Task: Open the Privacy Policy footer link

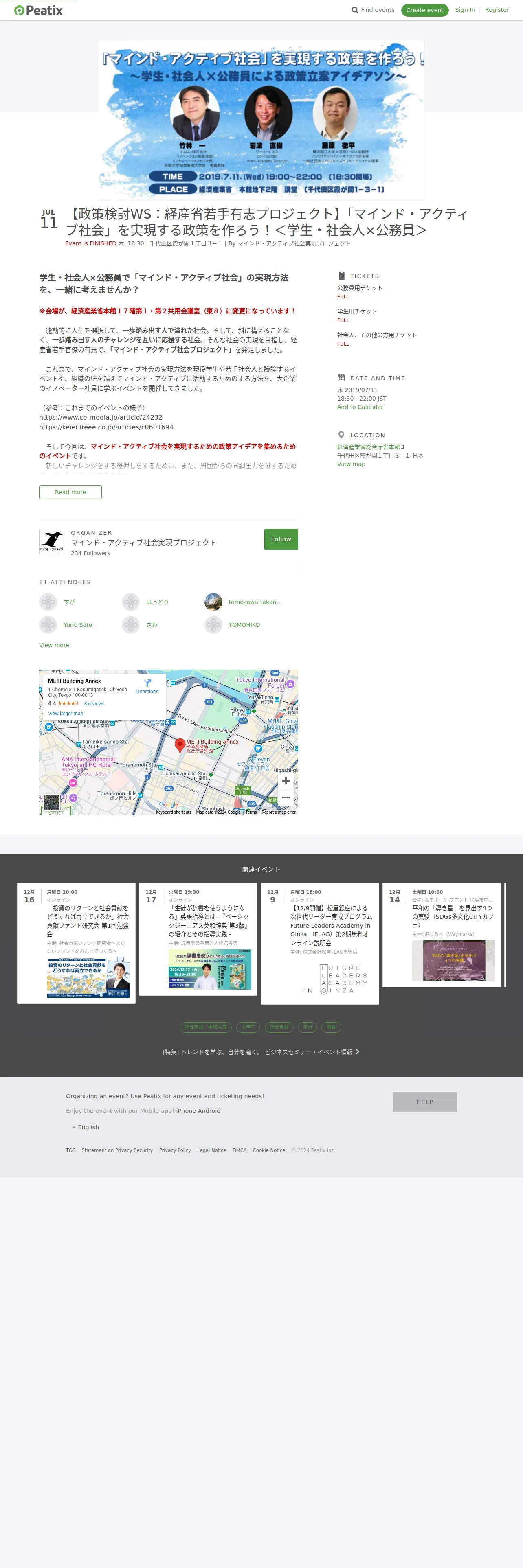Action: 175,1150
